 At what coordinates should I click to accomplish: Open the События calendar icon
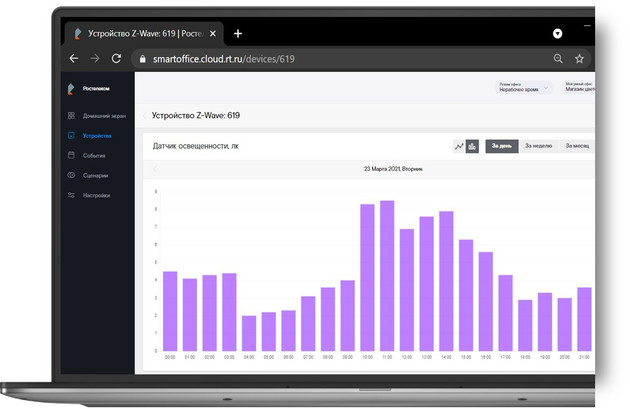71,155
